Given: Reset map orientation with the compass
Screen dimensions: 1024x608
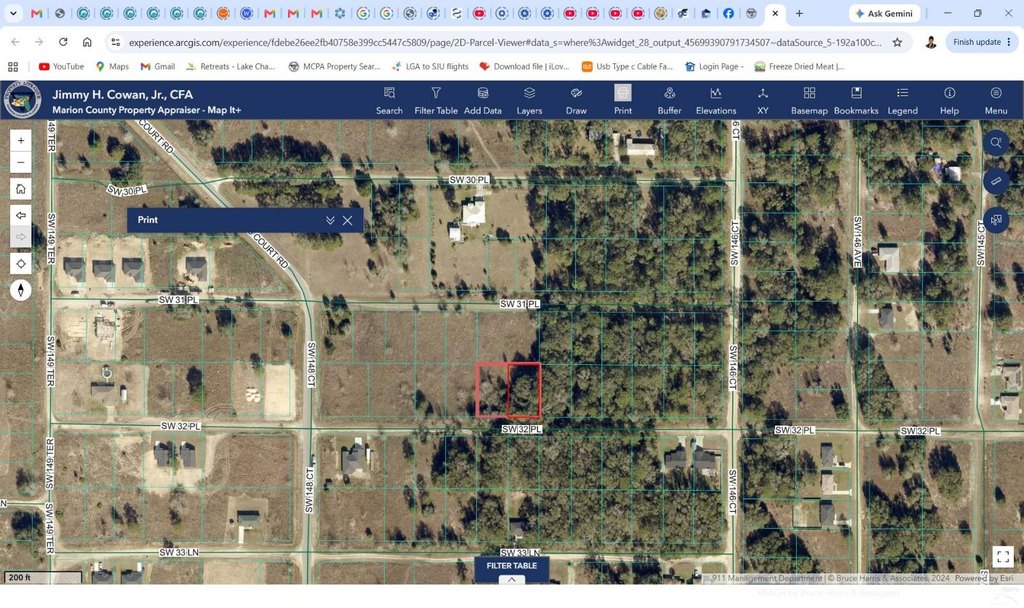Looking at the screenshot, I should 21,290.
